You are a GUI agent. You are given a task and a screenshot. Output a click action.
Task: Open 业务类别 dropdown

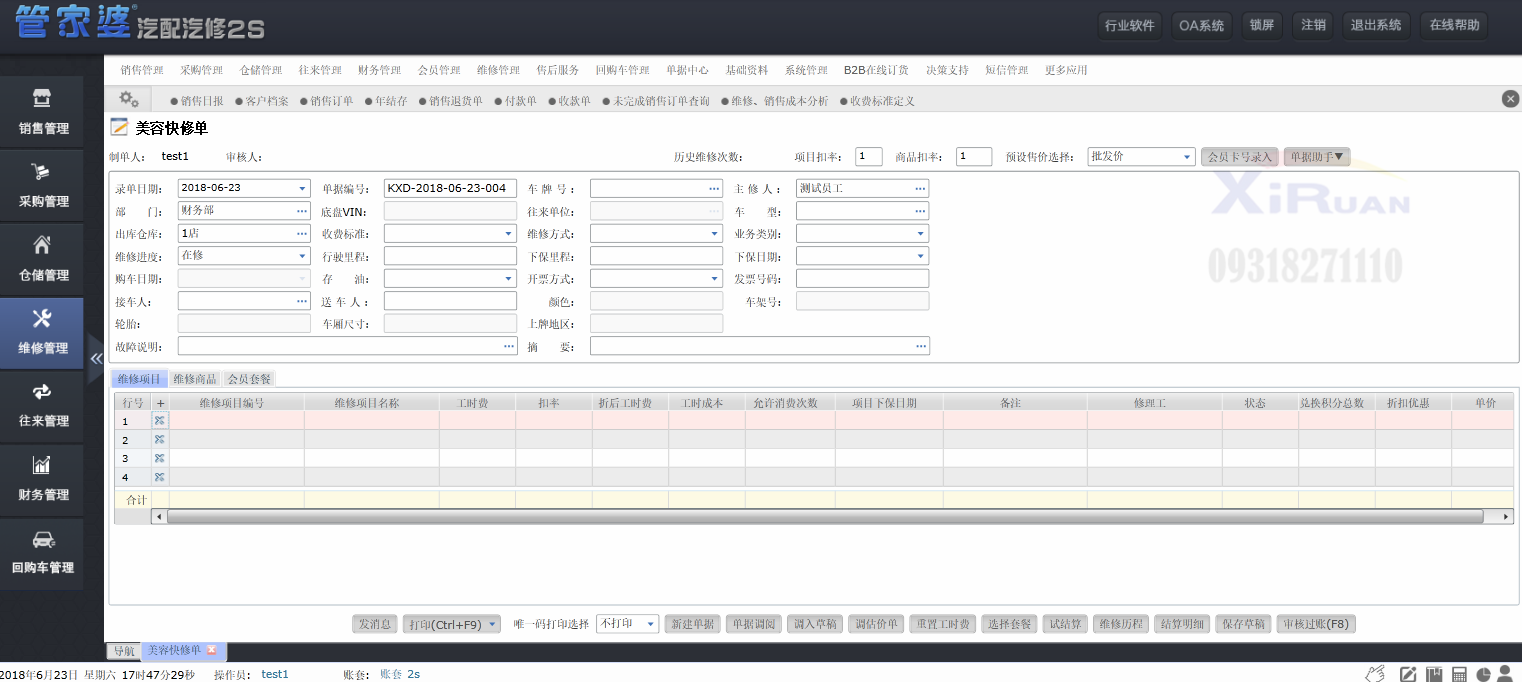click(x=920, y=233)
